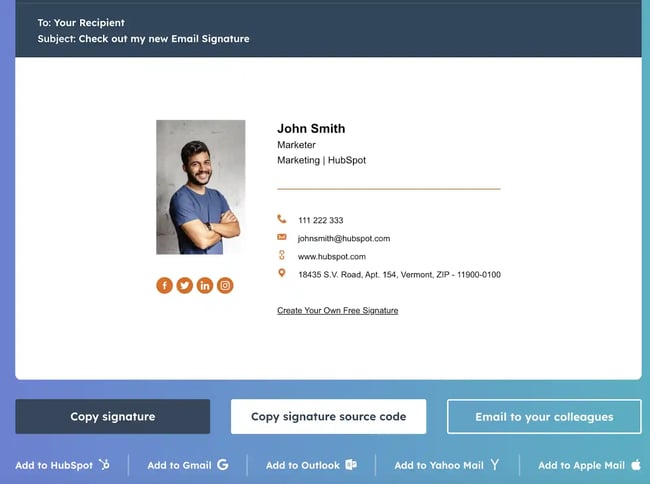This screenshot has height=484, width=650.
Task: Click the job title Marketer
Action: pyautogui.click(x=296, y=145)
